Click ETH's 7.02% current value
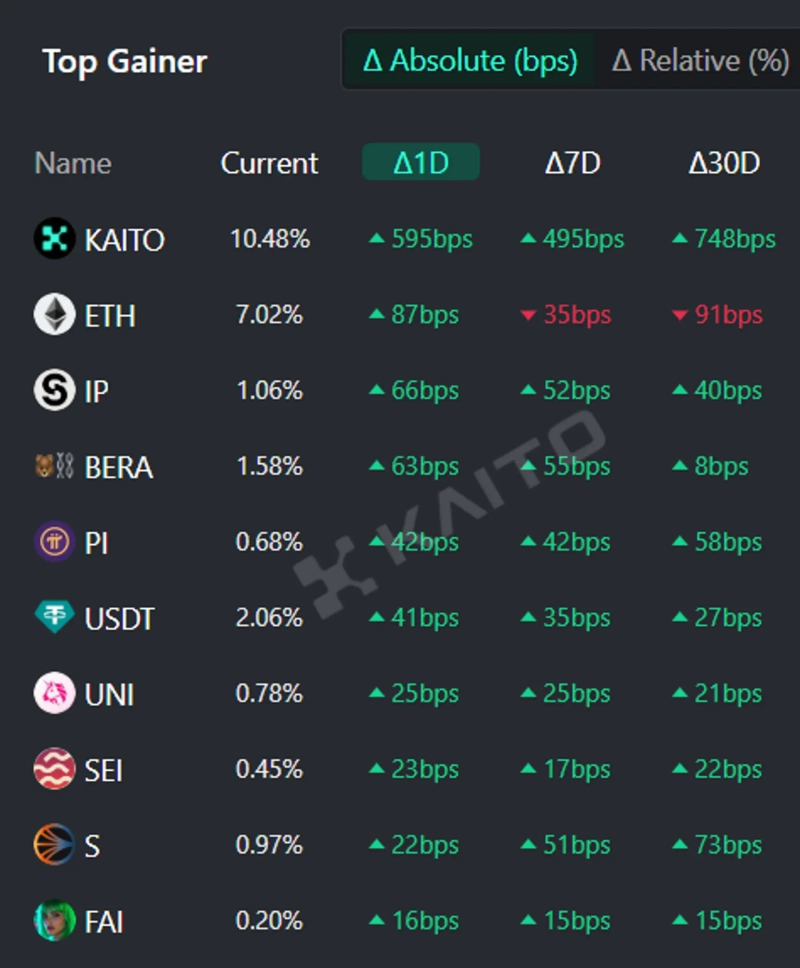800x968 pixels. pyautogui.click(x=269, y=315)
